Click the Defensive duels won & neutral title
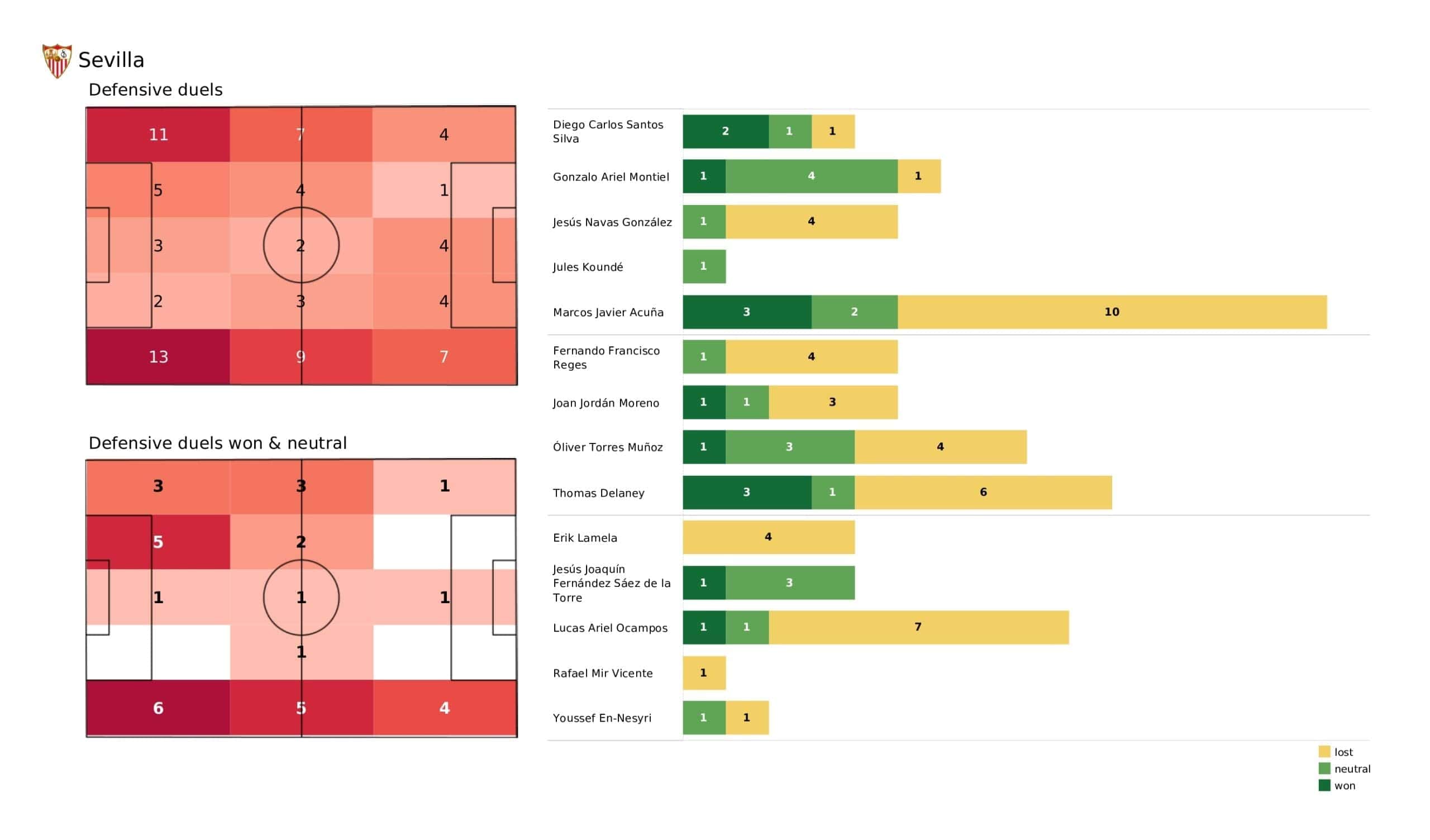The width and height of the screenshot is (1430, 840). 217,443
